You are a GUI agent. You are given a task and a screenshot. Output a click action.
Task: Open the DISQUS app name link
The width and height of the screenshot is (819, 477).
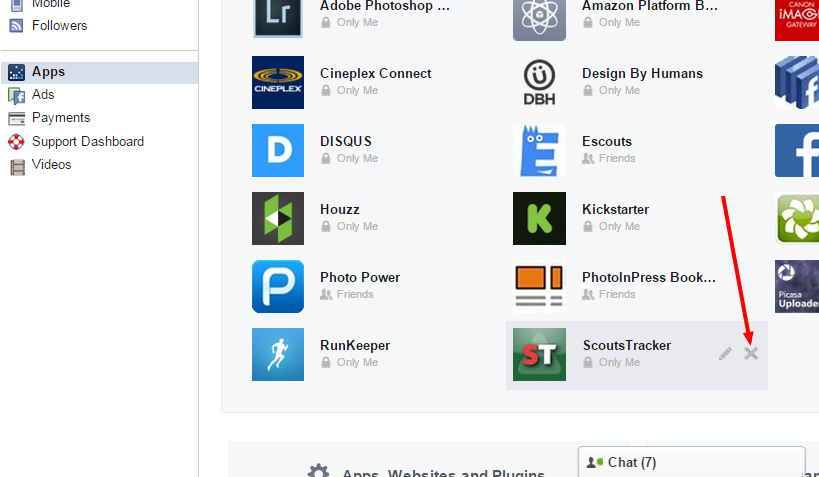pyautogui.click(x=346, y=142)
